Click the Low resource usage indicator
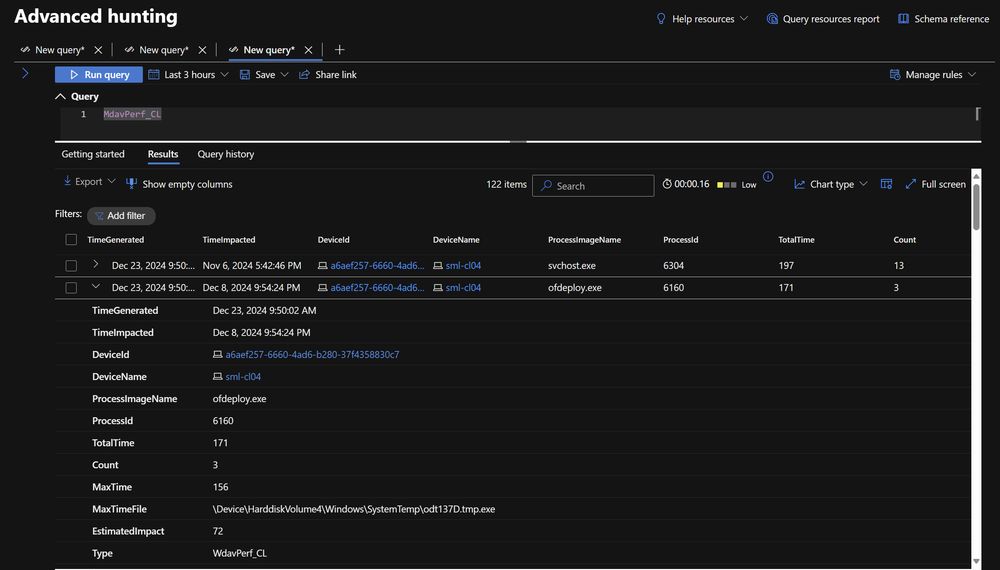1000x570 pixels. tap(737, 185)
